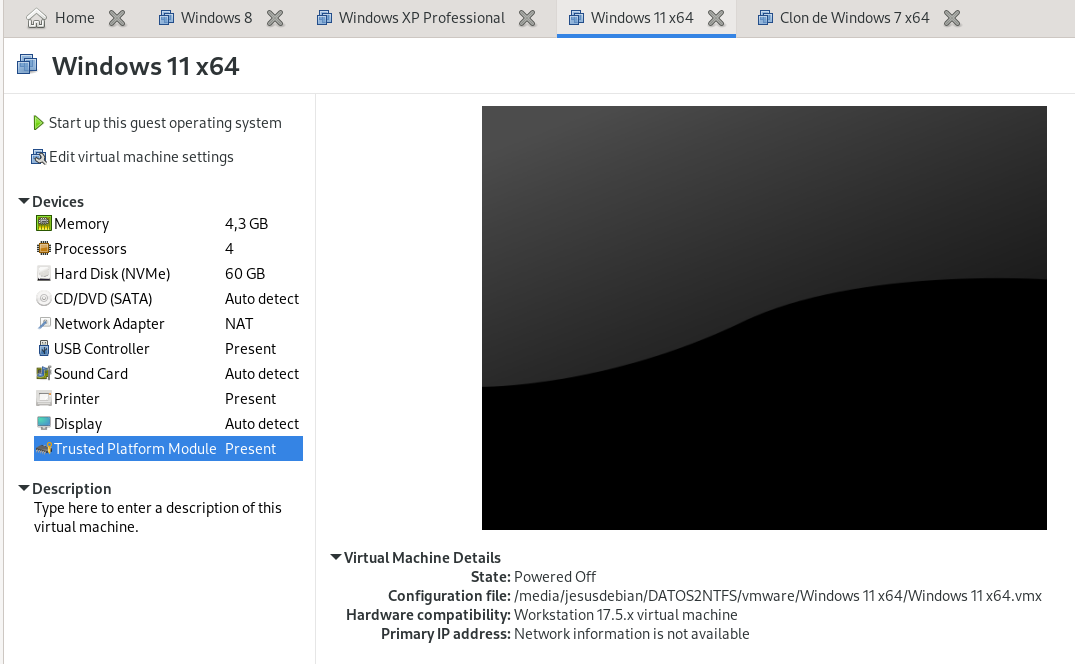Screen dimensions: 1075x664
Task: Click the Processors value 4
Action: click(x=229, y=248)
